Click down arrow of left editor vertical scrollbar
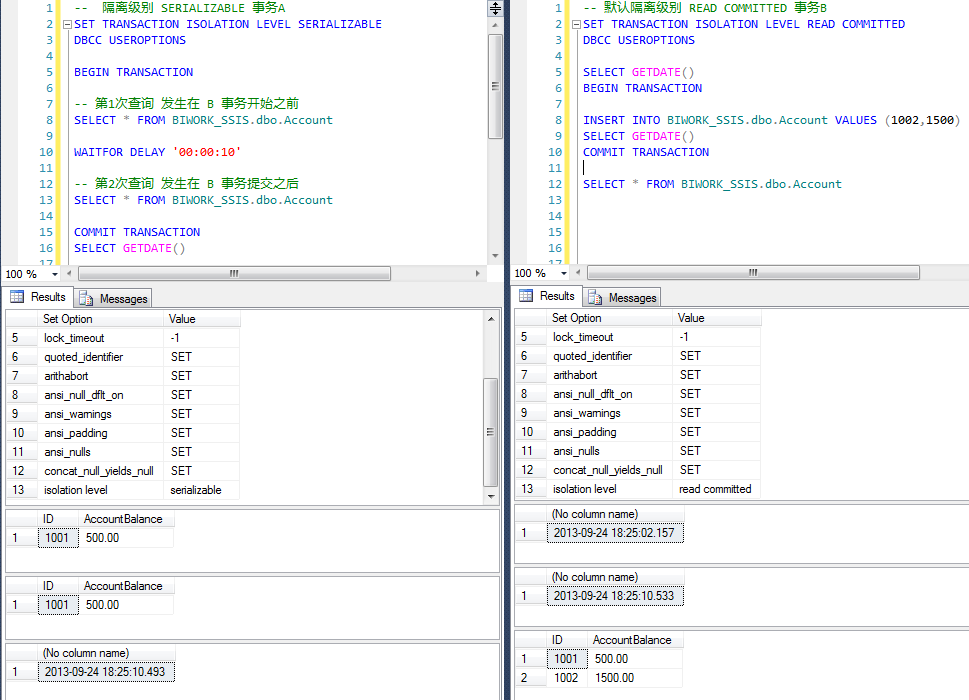This screenshot has width=969, height=700. click(x=495, y=257)
